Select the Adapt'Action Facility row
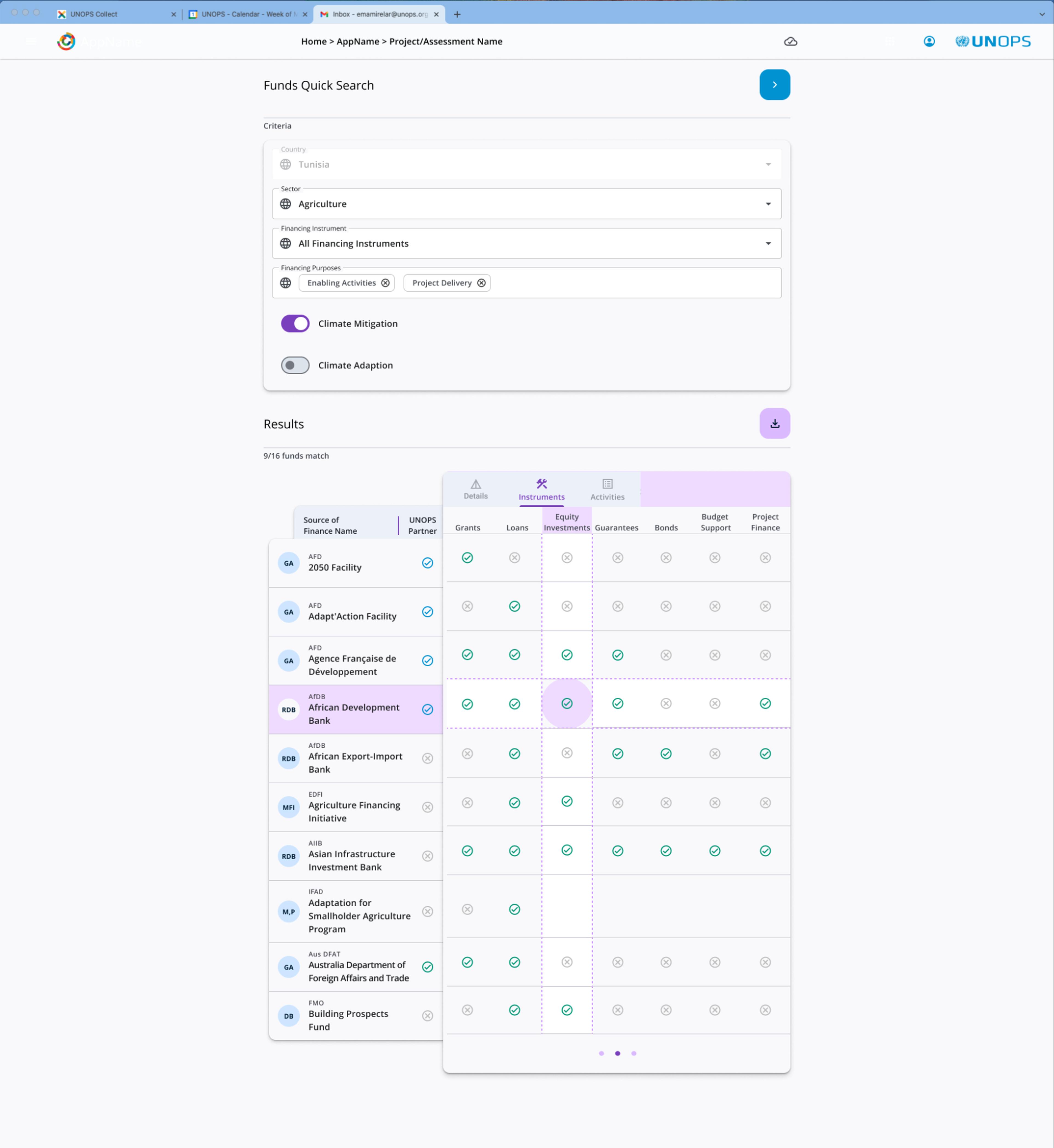 pos(356,612)
